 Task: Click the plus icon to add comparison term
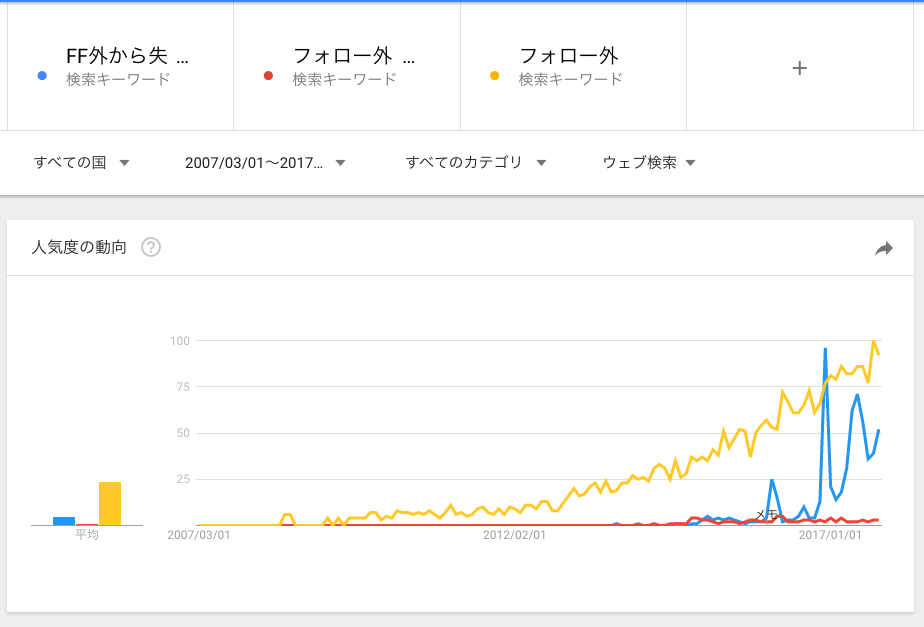coord(799,68)
